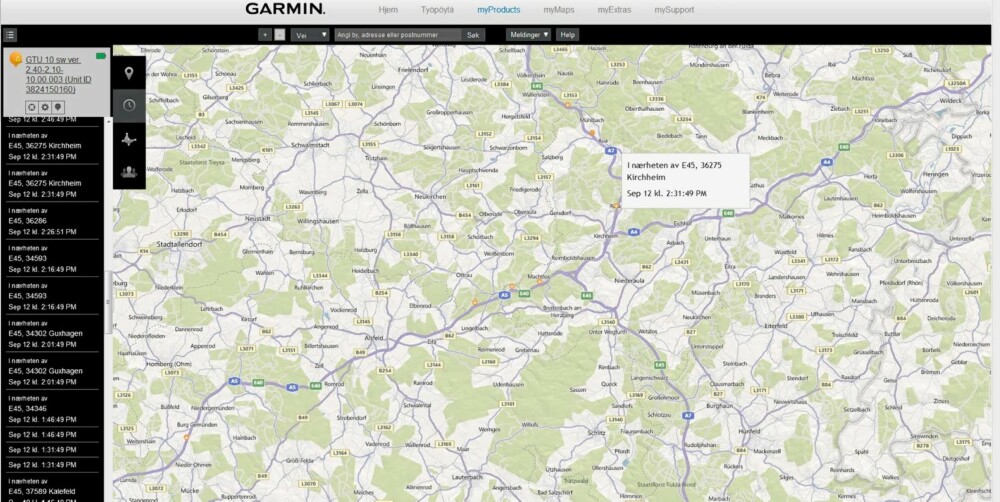Select orange track point beside Kirchheim popup

pos(615,205)
